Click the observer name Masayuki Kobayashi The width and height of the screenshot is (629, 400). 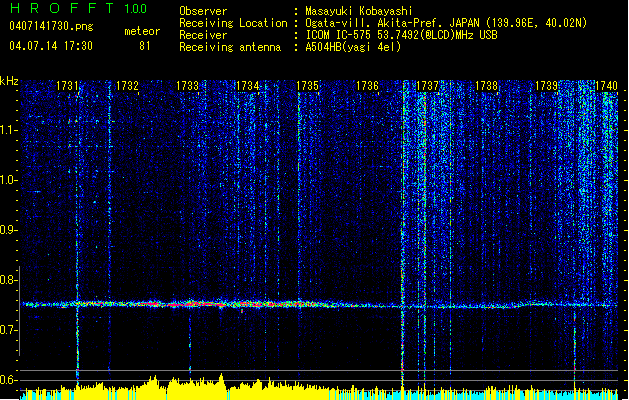(359, 11)
